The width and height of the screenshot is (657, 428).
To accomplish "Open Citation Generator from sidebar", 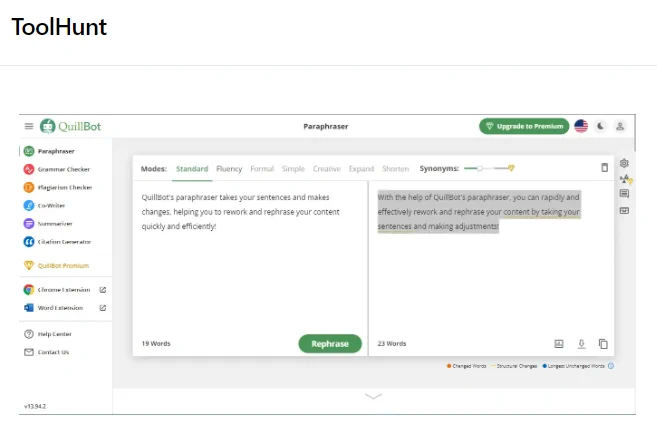I will click(57, 242).
